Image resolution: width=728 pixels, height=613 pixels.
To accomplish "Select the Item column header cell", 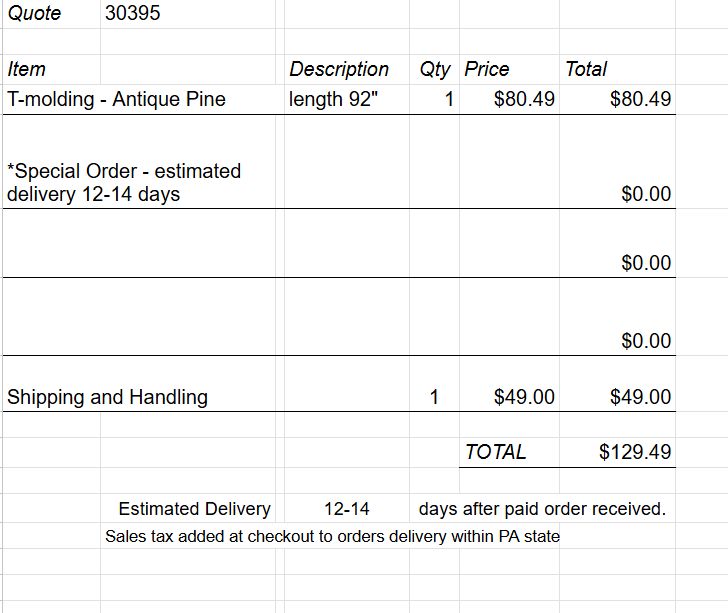I will point(27,69).
